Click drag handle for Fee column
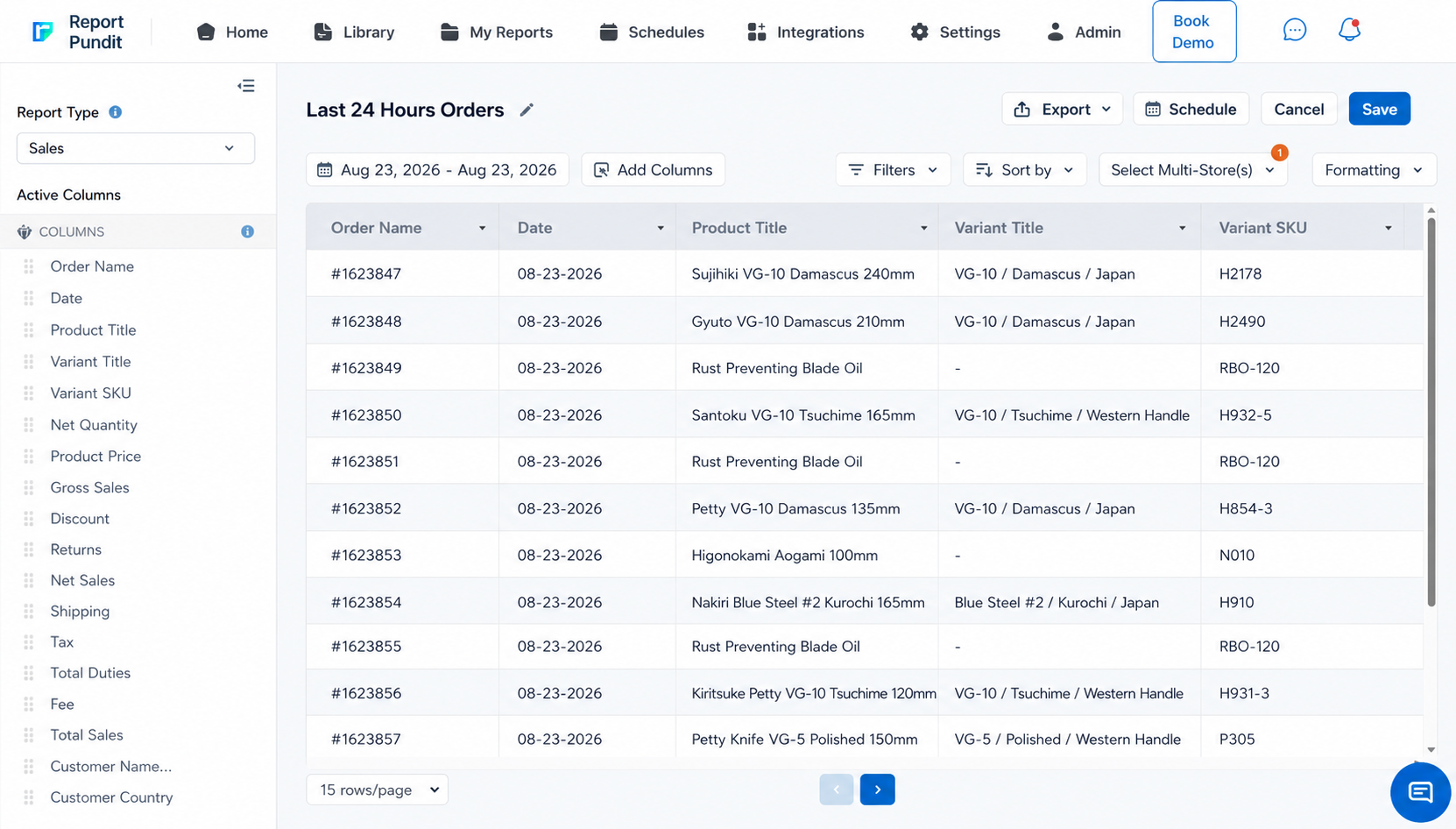Viewport: 1456px width, 829px height. point(29,704)
